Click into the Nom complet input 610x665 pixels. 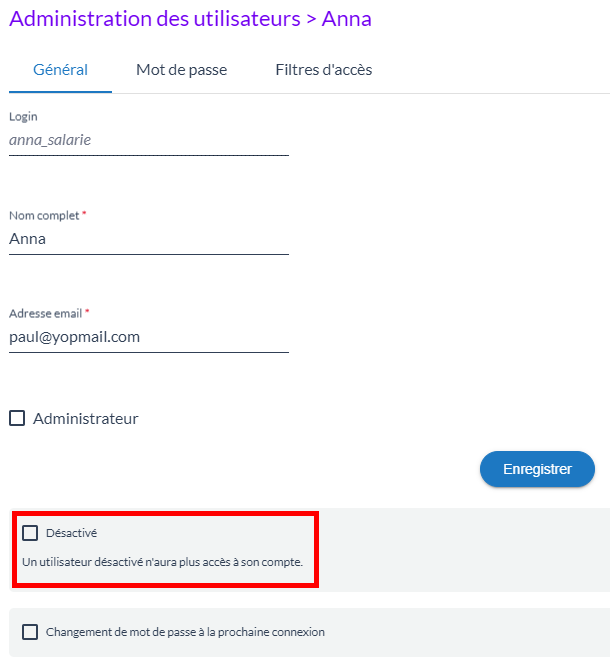148,239
